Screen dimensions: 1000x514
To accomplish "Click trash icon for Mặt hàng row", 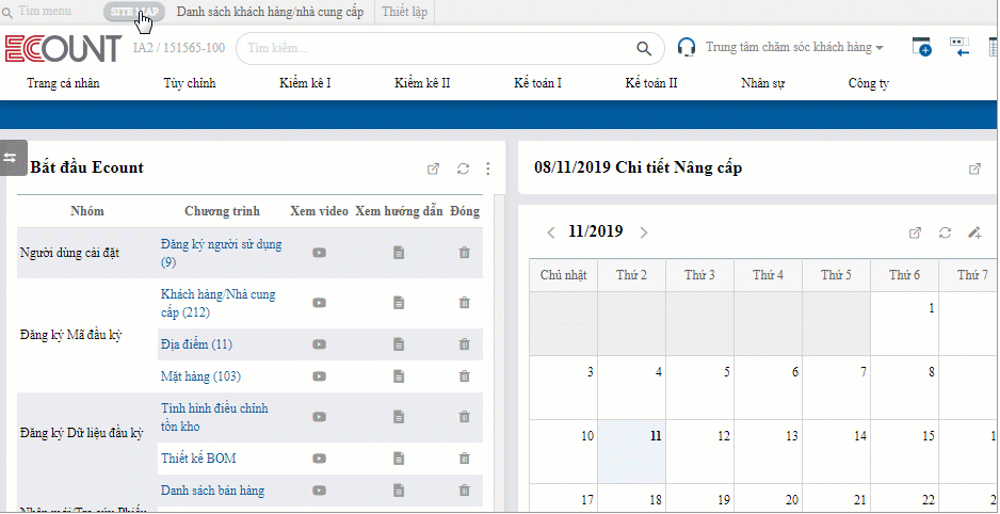I will coord(464,376).
